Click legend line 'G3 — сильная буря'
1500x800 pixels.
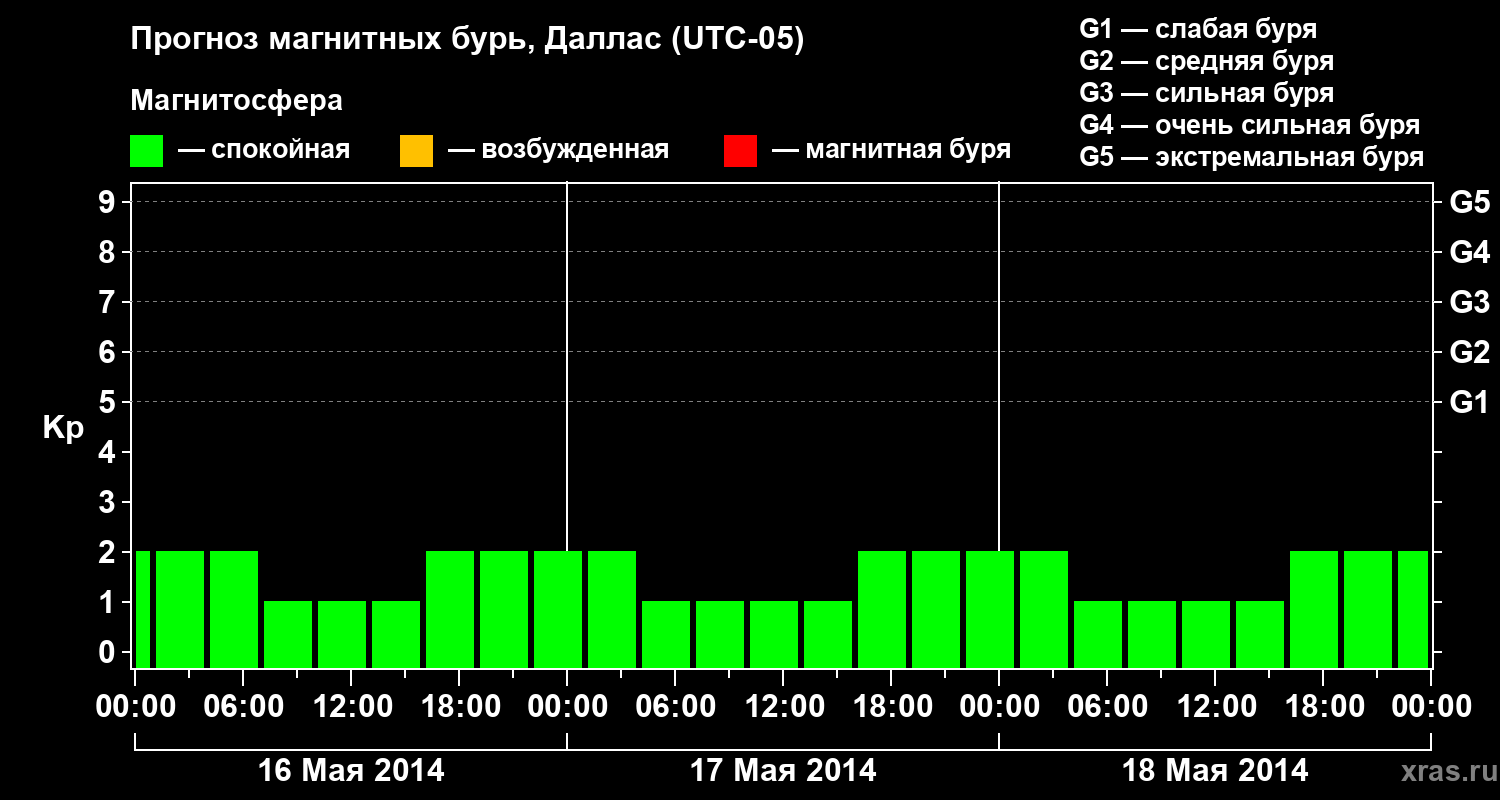pos(1206,93)
